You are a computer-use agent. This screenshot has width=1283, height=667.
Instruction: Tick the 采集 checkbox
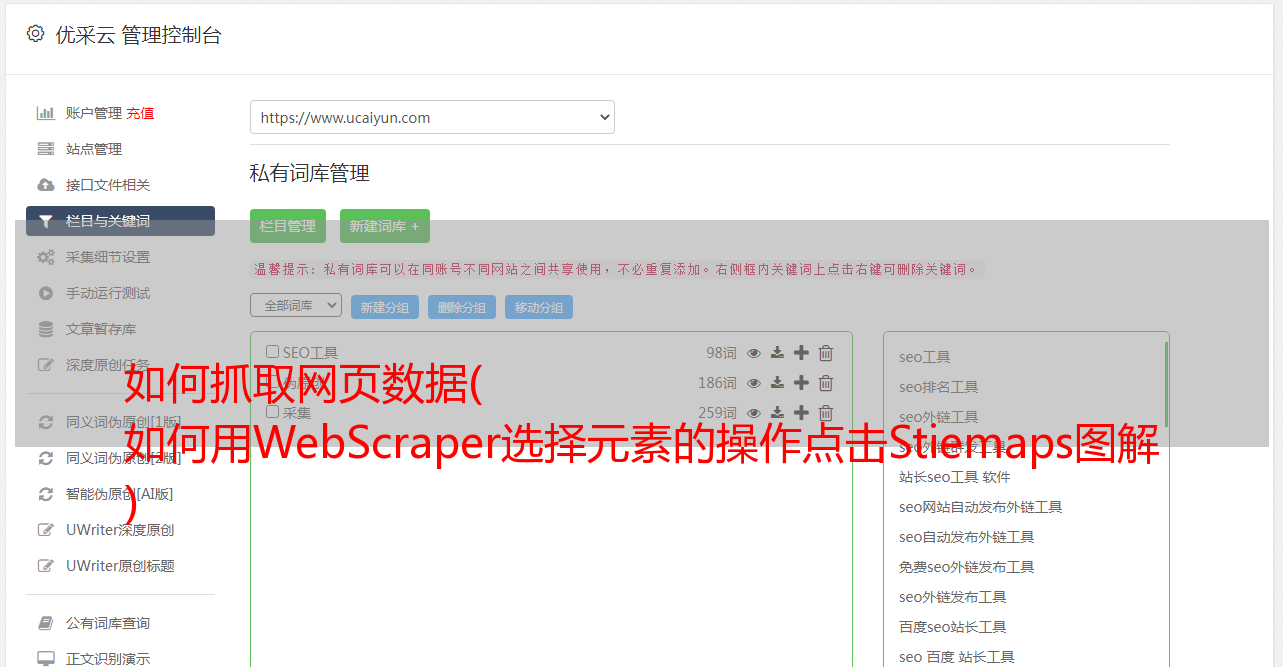coord(273,412)
